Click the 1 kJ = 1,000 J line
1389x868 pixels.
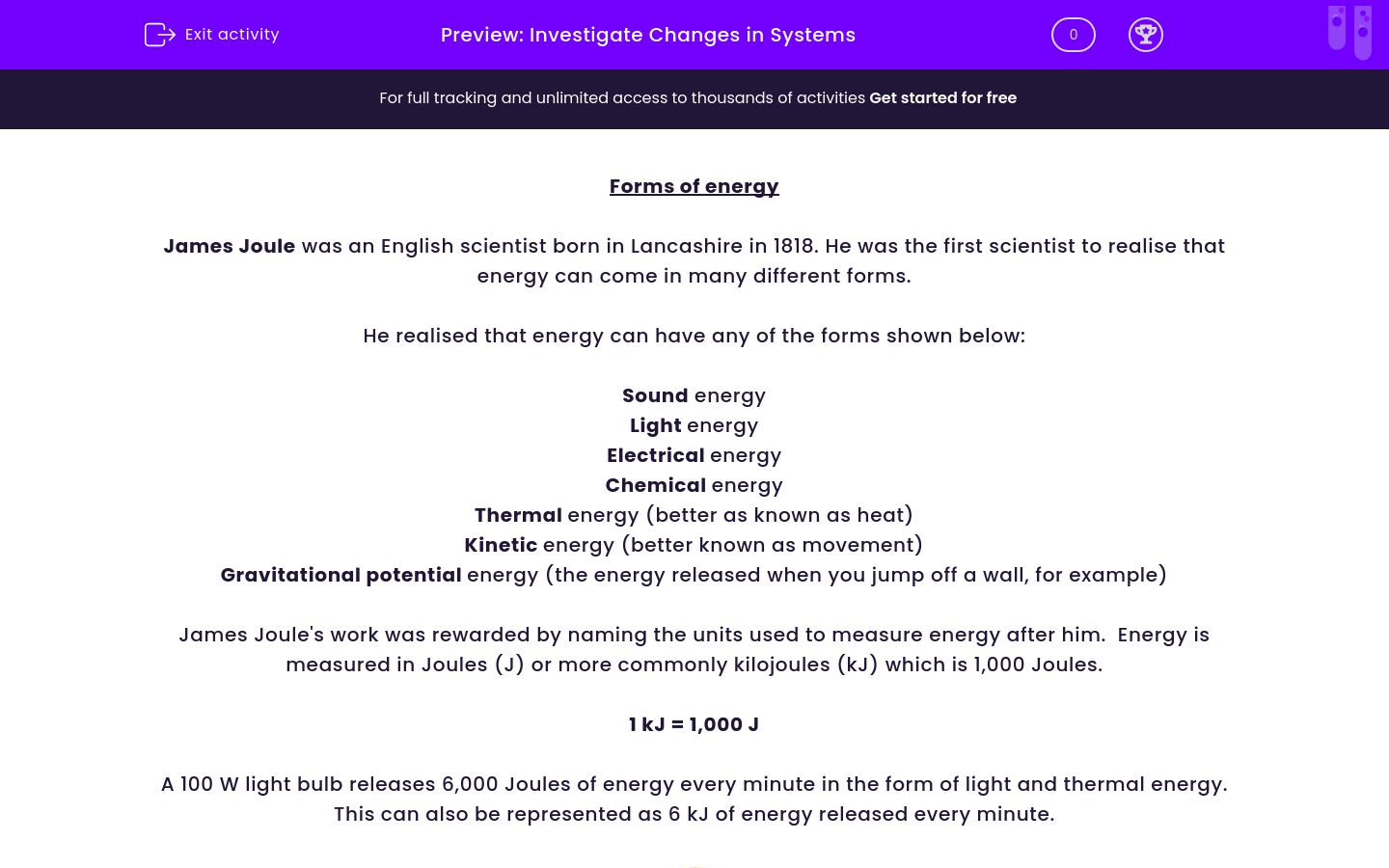(694, 724)
